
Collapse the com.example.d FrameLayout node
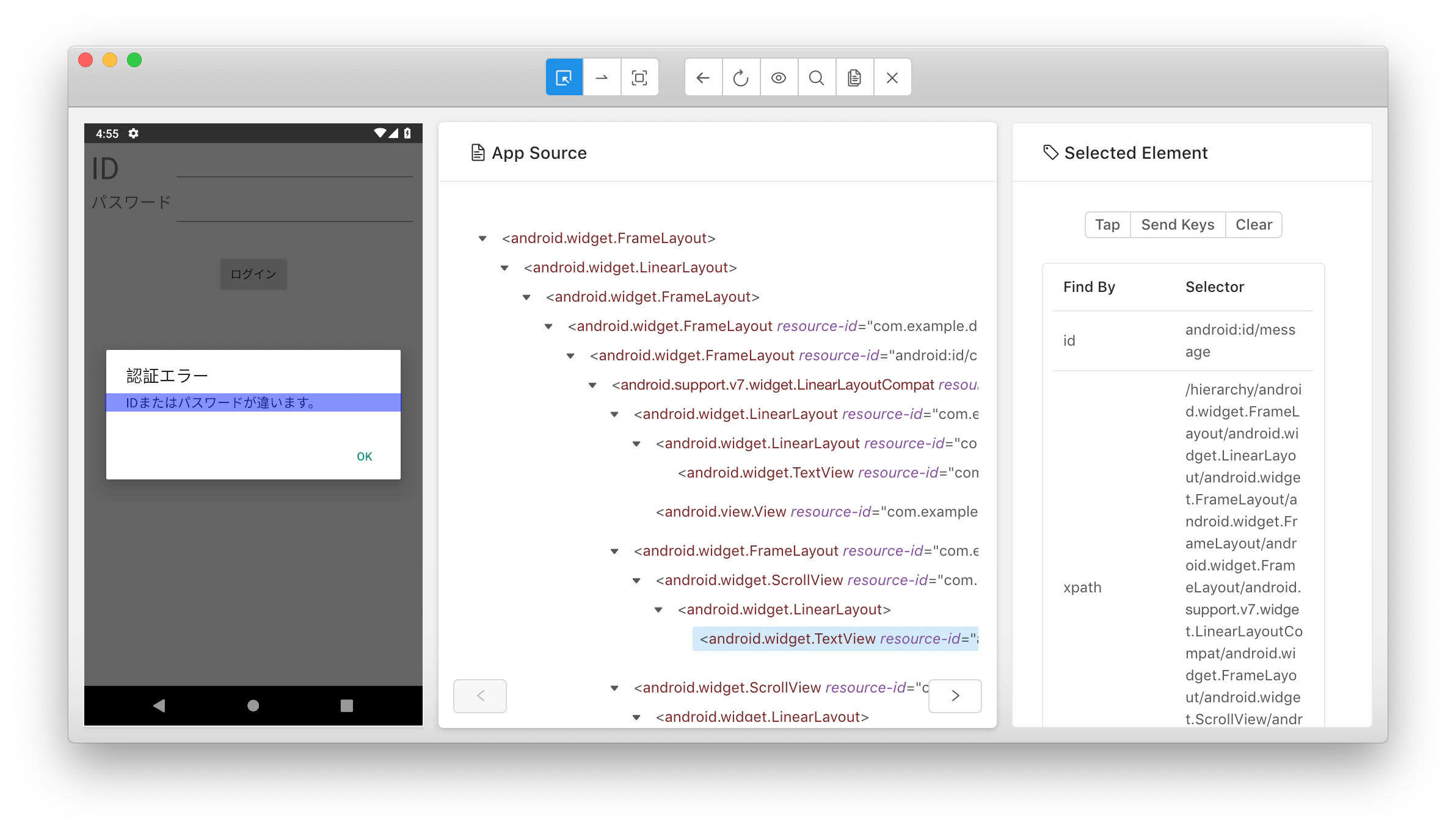click(548, 327)
